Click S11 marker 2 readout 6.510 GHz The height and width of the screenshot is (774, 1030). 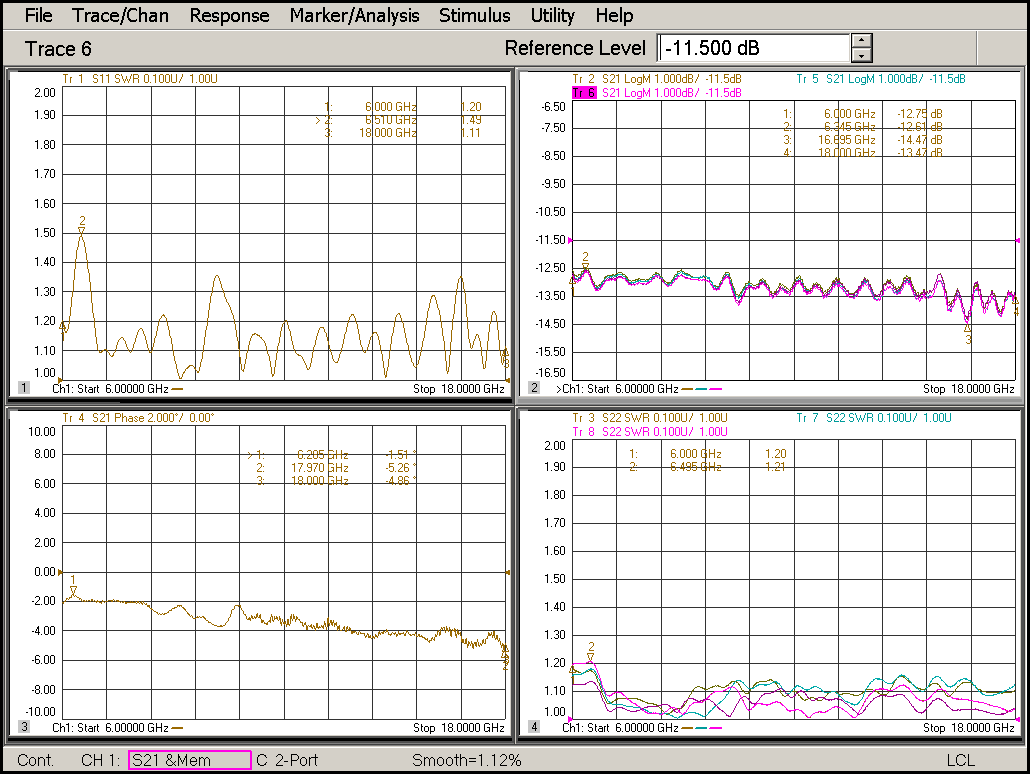[391, 120]
